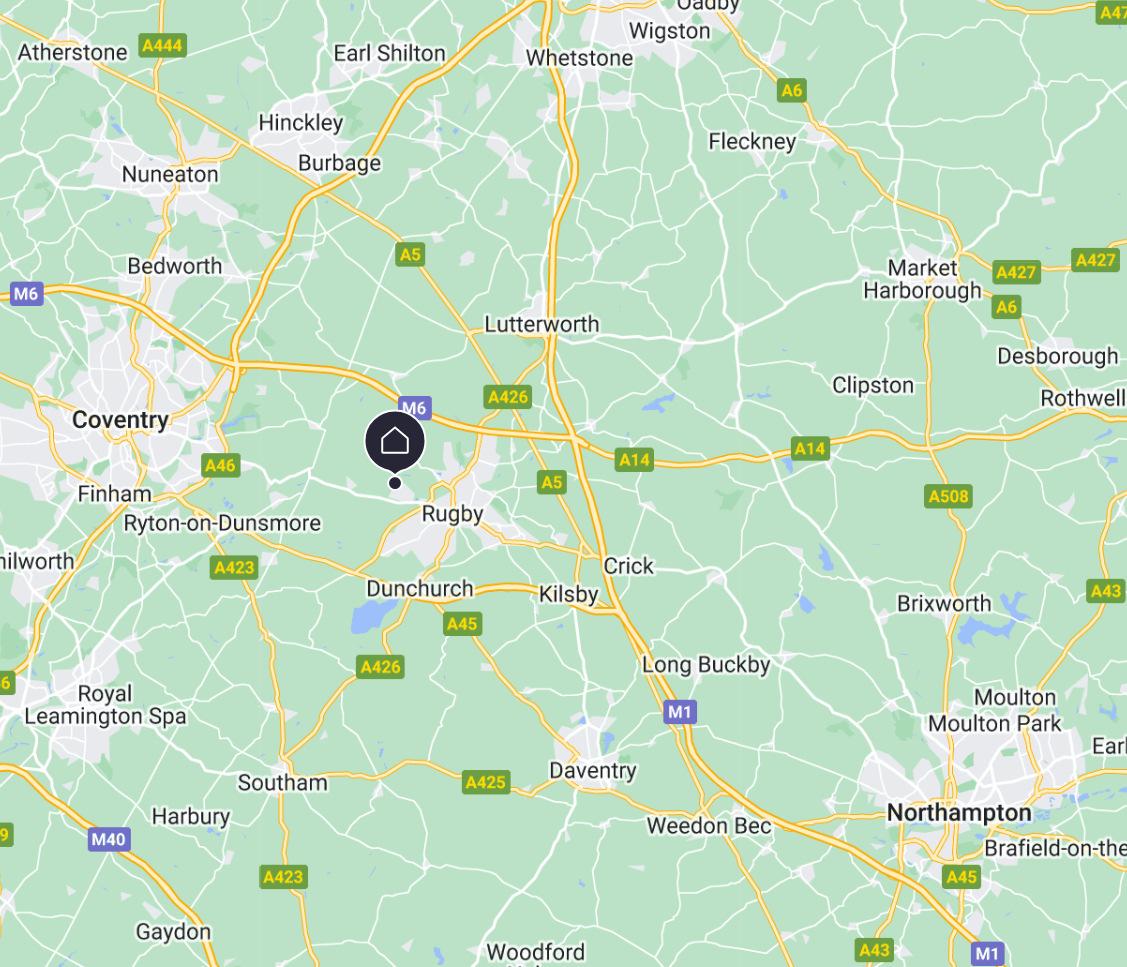
Task: Click the A46 road shield near Coventry
Action: pyautogui.click(x=221, y=465)
